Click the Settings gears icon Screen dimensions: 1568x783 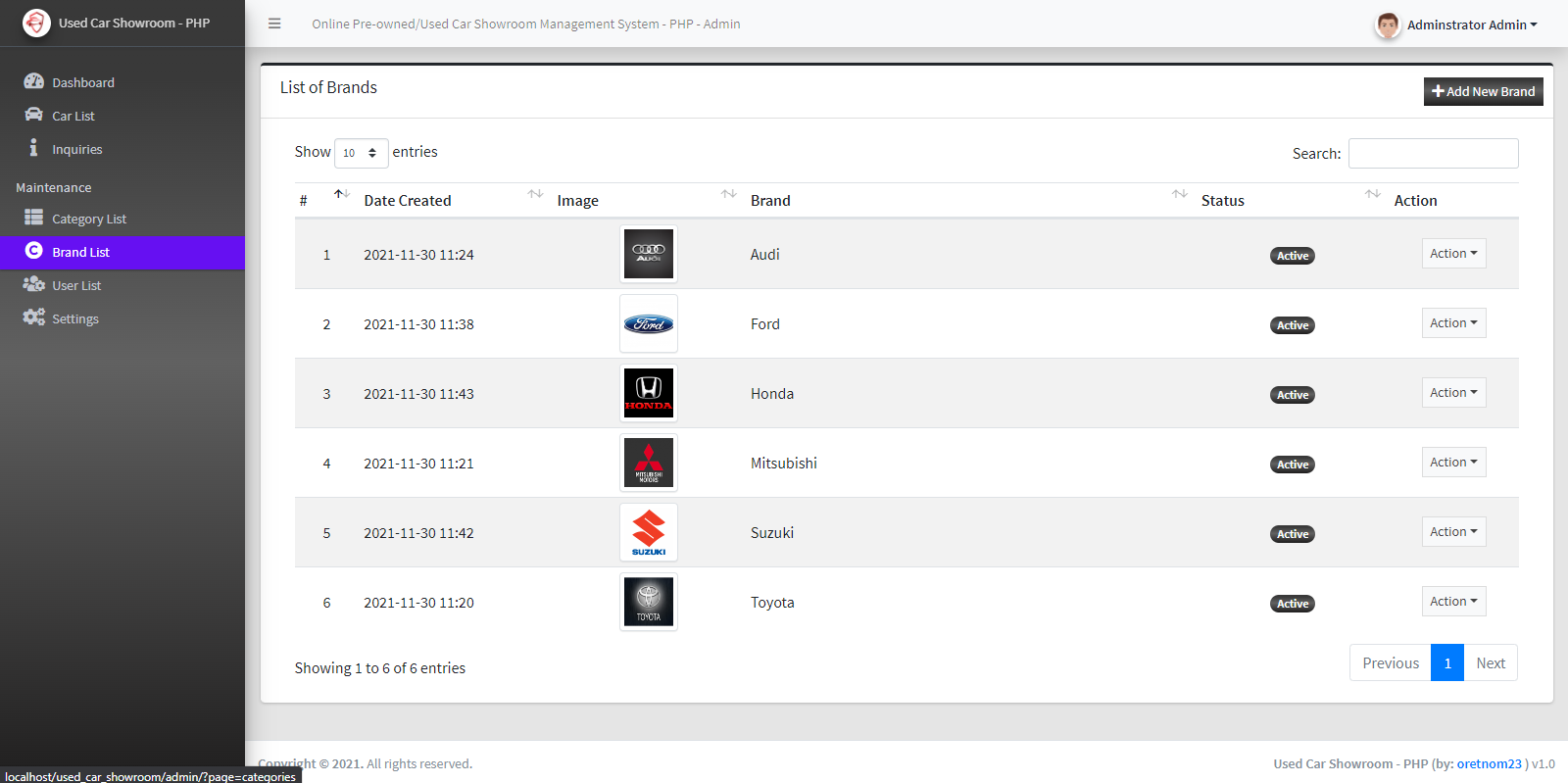pyautogui.click(x=33, y=318)
